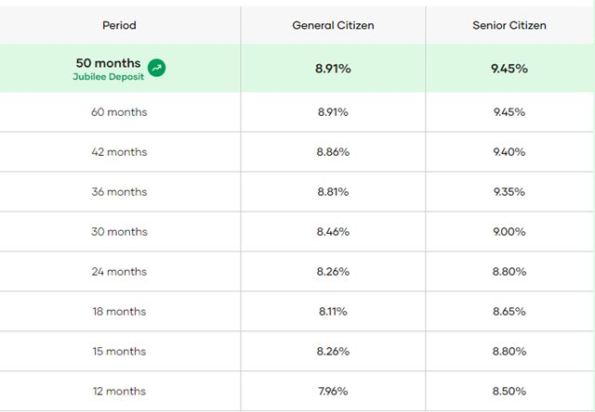595x412 pixels.
Task: Click the 8.11% rate for 18 months
Action: 333,311
